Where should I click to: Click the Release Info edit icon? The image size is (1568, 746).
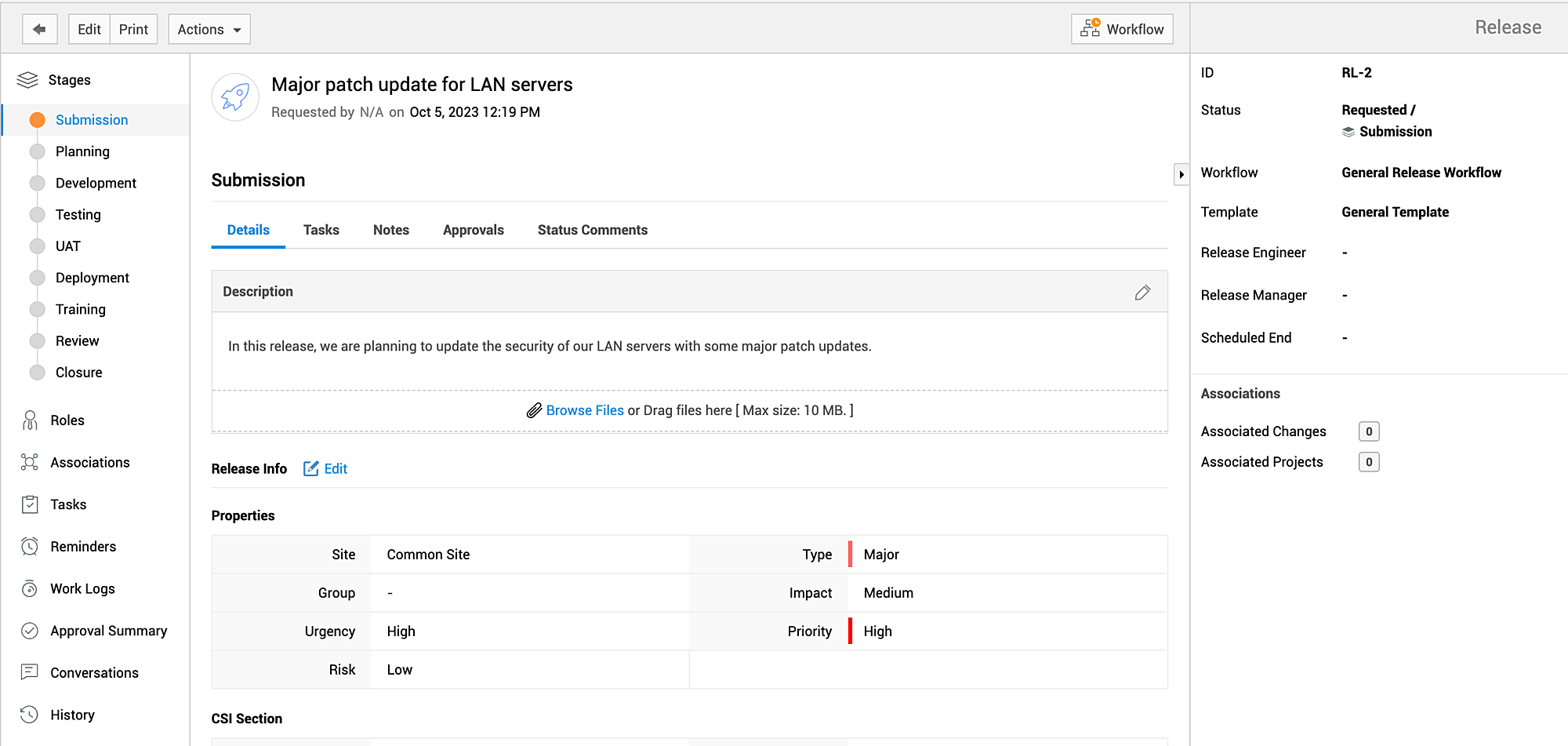click(x=311, y=468)
